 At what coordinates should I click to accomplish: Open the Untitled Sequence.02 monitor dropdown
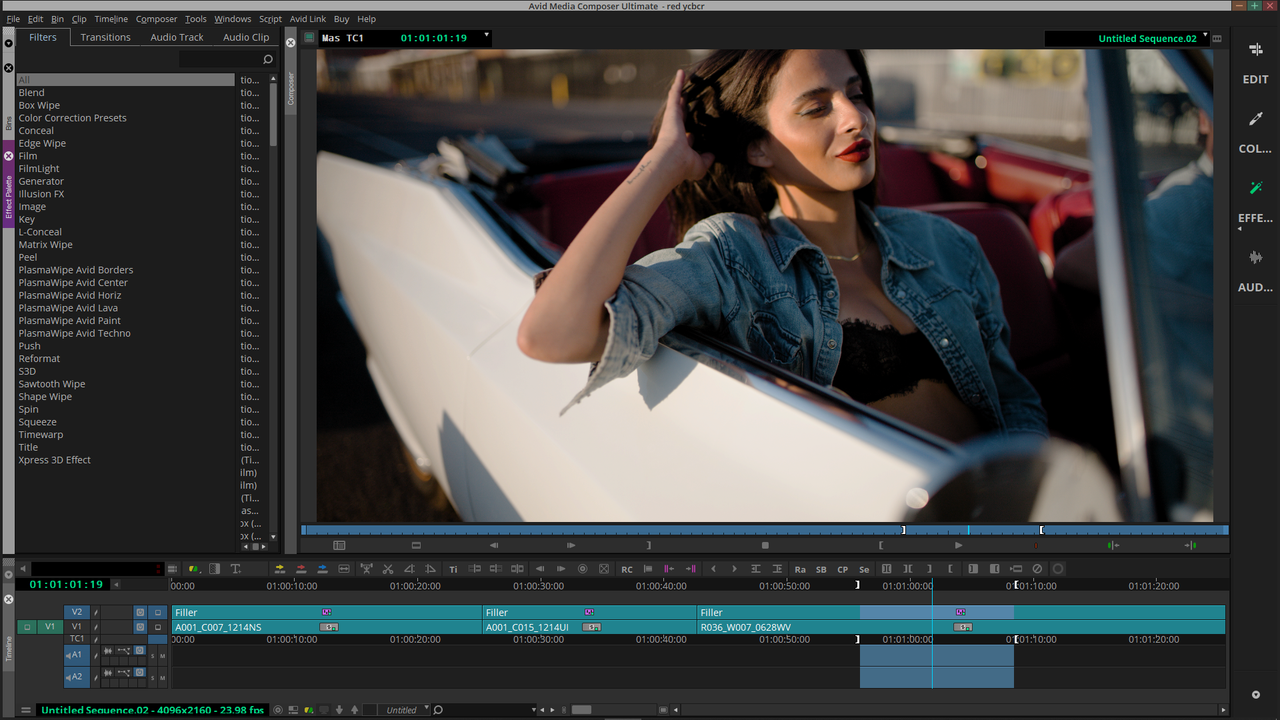(x=1206, y=37)
